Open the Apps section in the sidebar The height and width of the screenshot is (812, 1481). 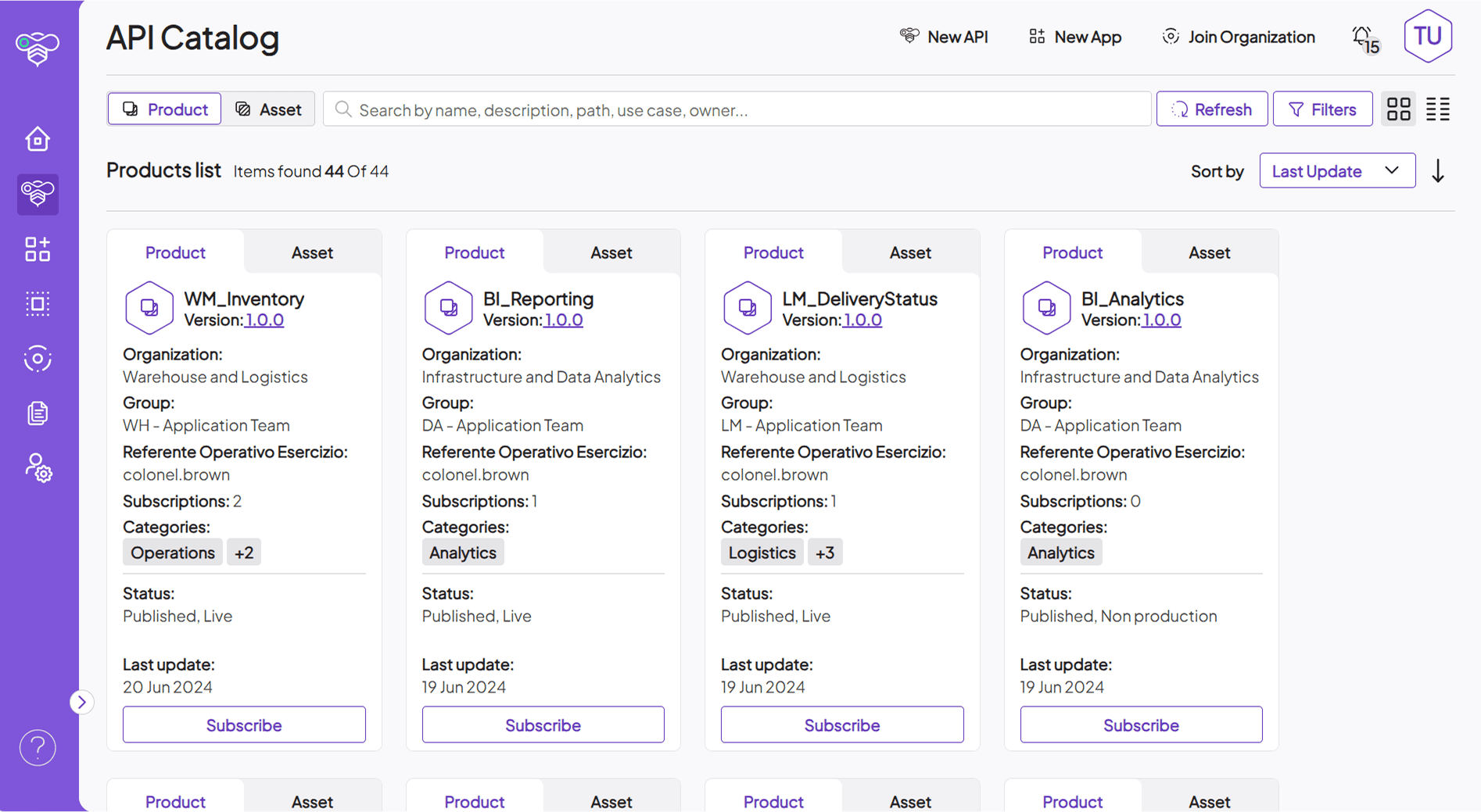tap(37, 249)
